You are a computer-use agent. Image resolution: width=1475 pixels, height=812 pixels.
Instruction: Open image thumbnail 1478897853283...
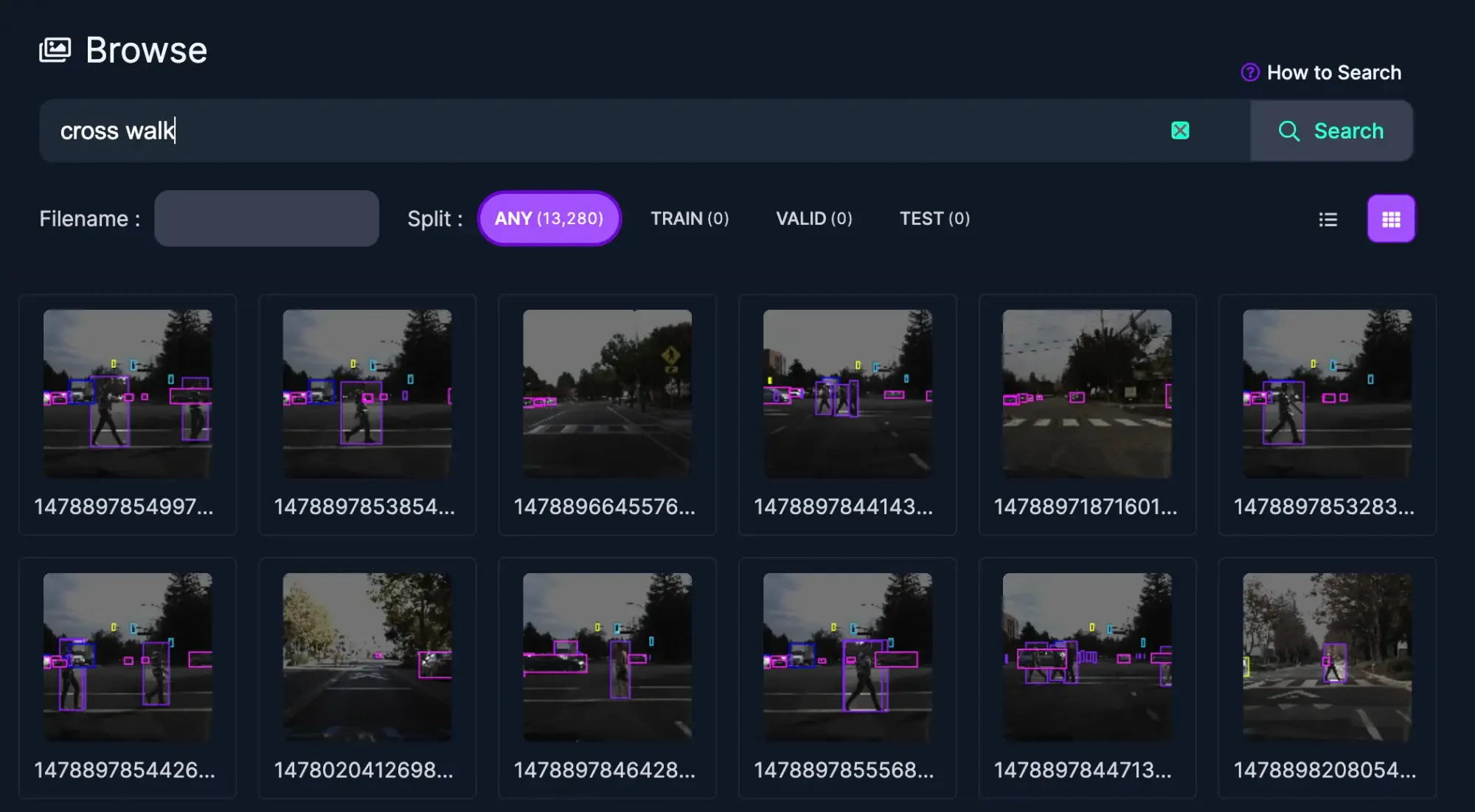1327,394
